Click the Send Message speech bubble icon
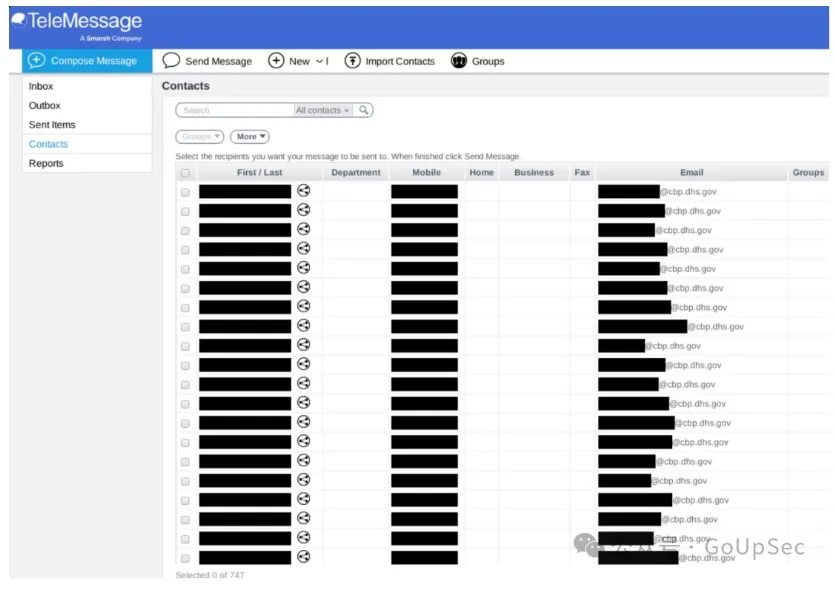The image size is (834, 591). point(171,61)
